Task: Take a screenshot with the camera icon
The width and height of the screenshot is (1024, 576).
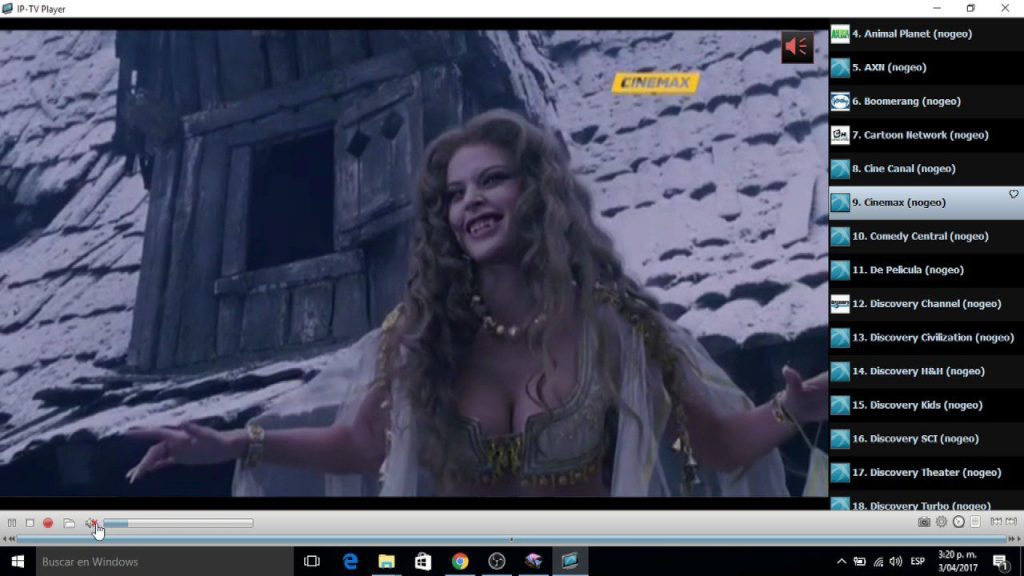Action: [x=925, y=521]
